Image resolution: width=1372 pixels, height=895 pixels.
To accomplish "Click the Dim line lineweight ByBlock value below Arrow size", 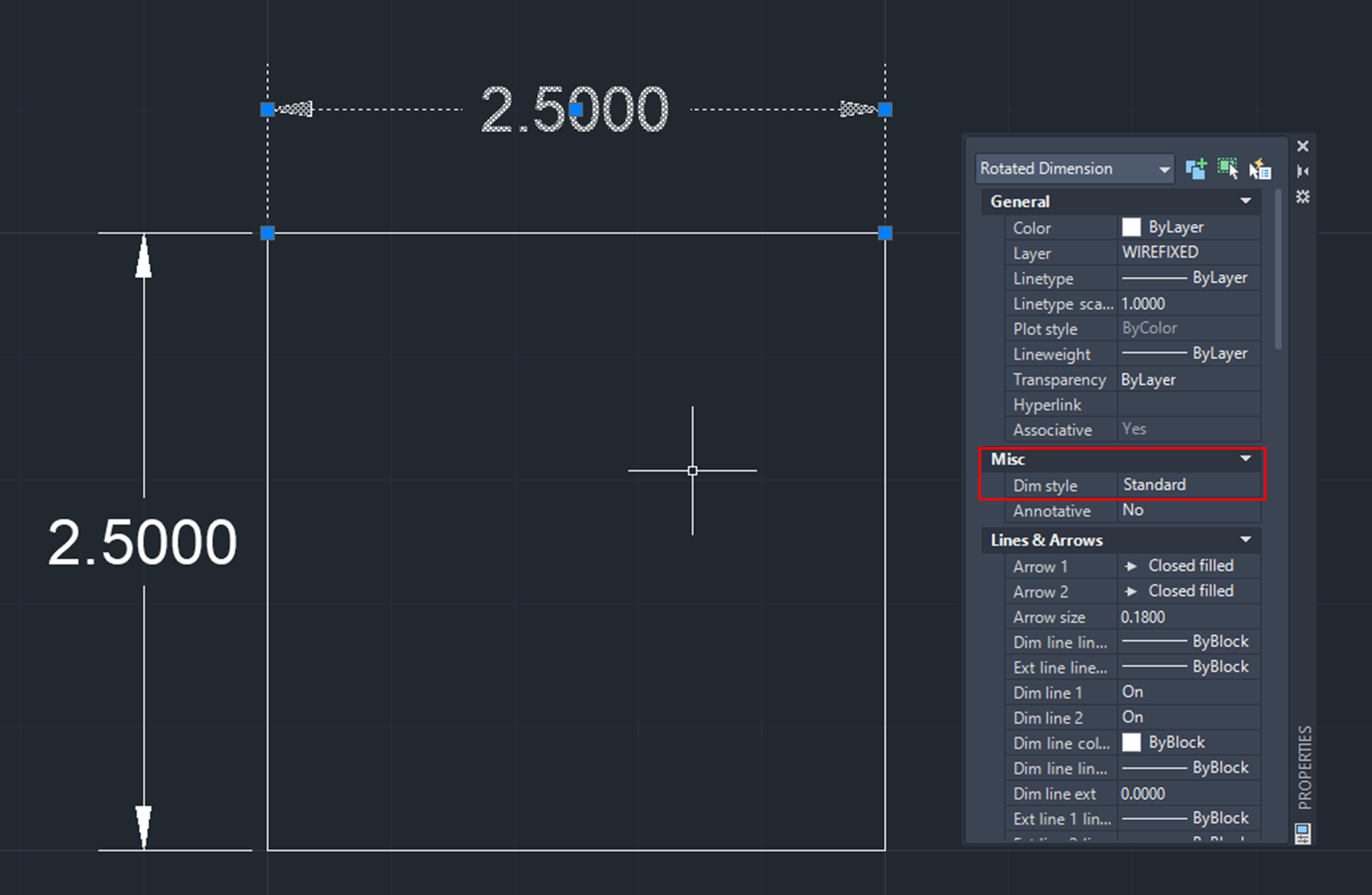I will pos(1189,642).
